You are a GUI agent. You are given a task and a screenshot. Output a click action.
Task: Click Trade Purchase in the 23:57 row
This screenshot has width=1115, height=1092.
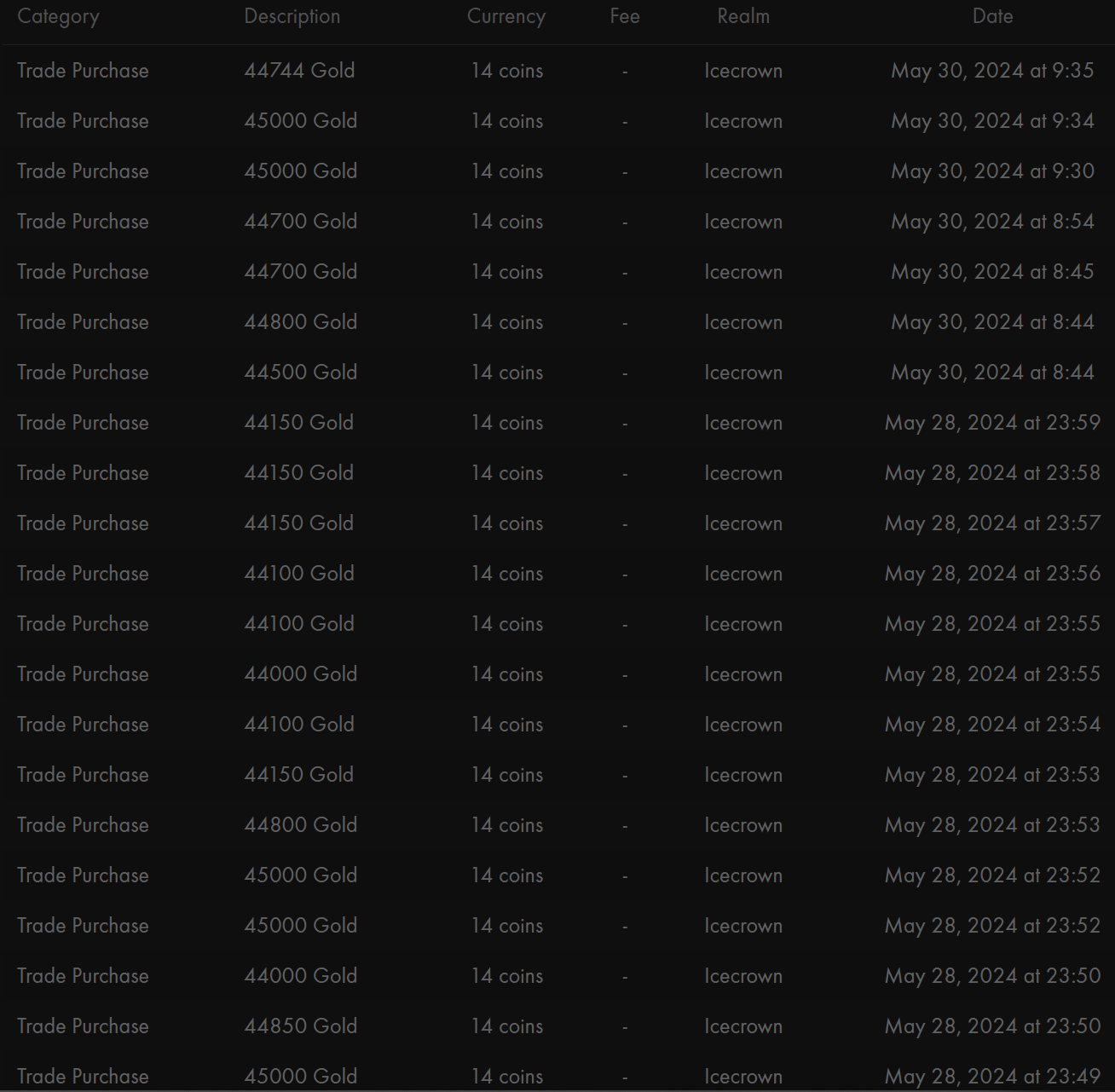(83, 523)
